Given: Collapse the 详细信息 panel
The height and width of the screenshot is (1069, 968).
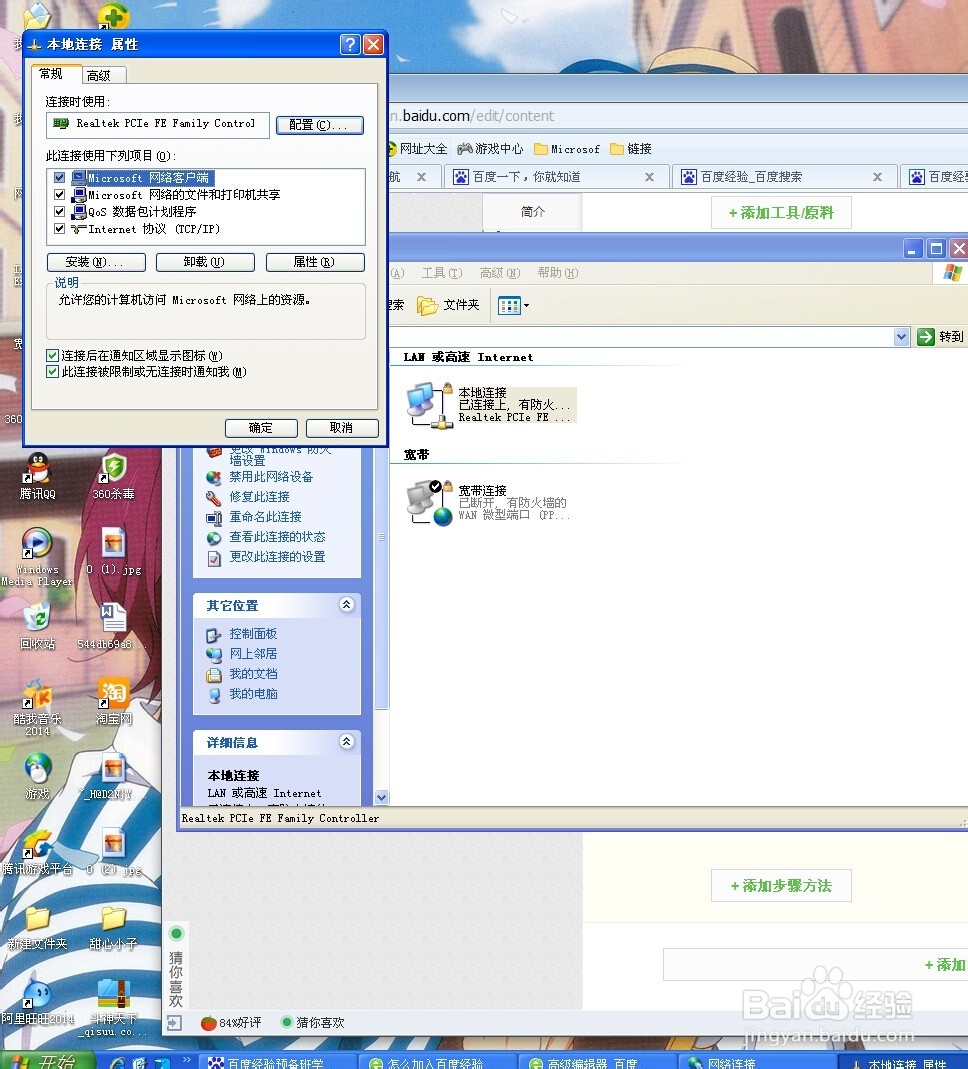Looking at the screenshot, I should pos(346,741).
